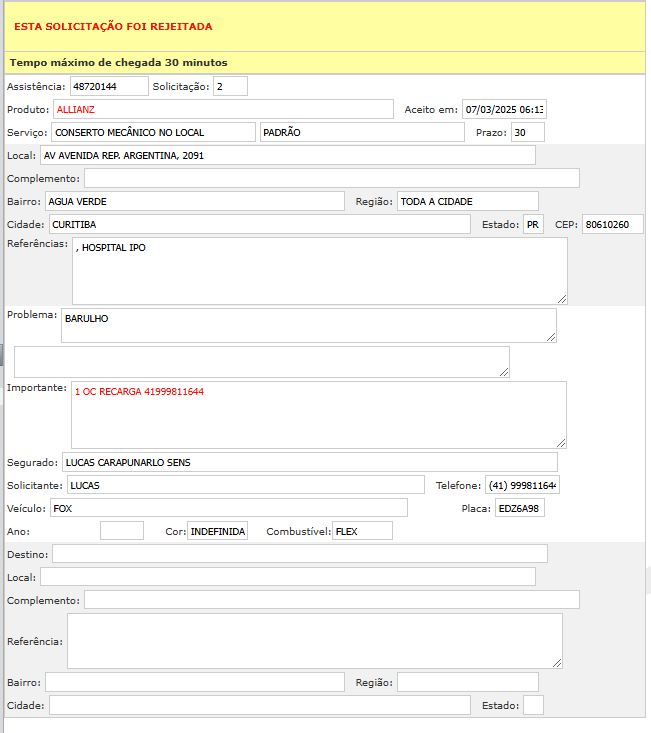
Task: Click the Telefone field
Action: point(522,485)
